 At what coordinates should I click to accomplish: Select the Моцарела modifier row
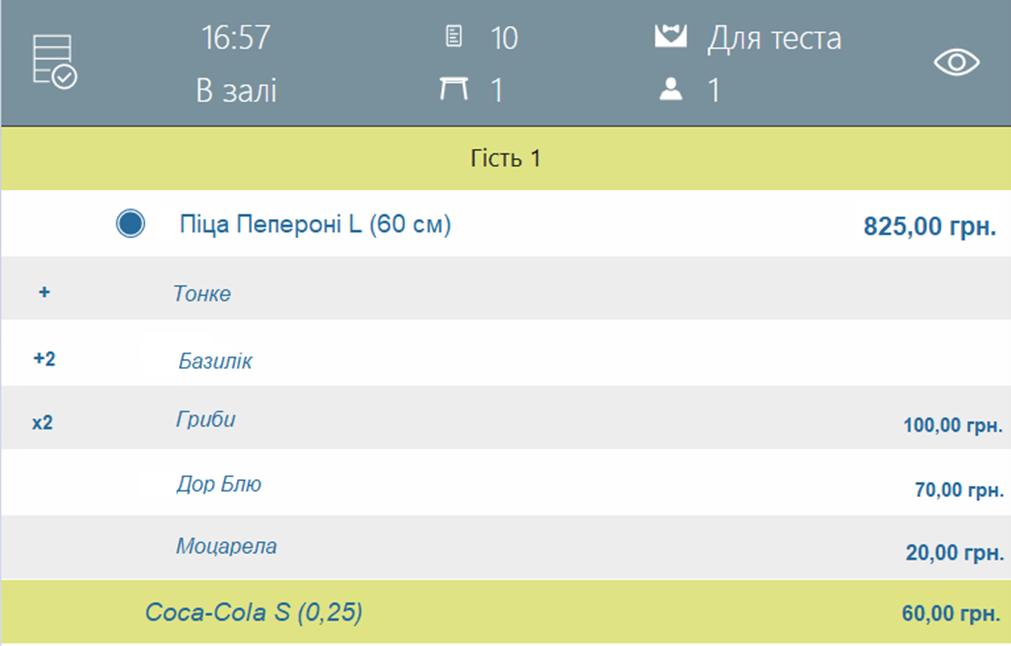[506, 547]
